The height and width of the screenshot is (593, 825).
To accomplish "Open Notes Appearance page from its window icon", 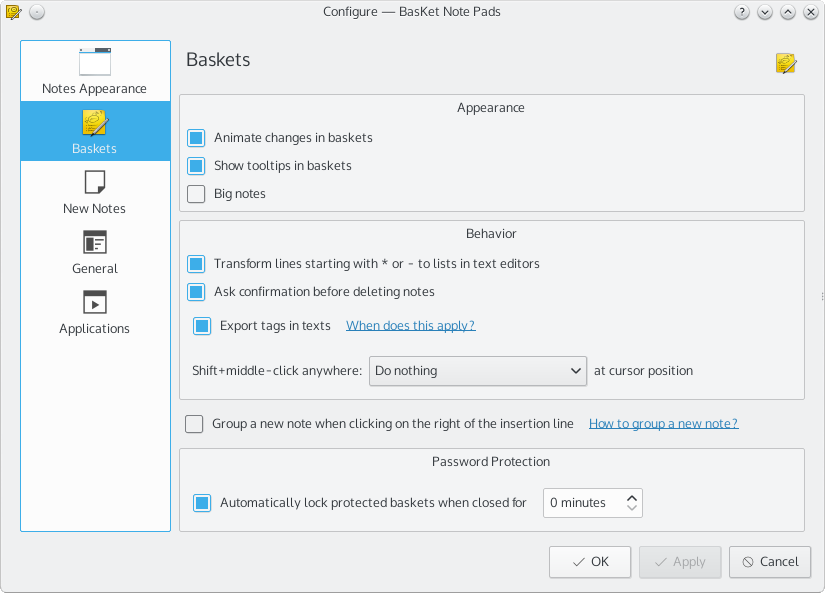I will pyautogui.click(x=95, y=62).
